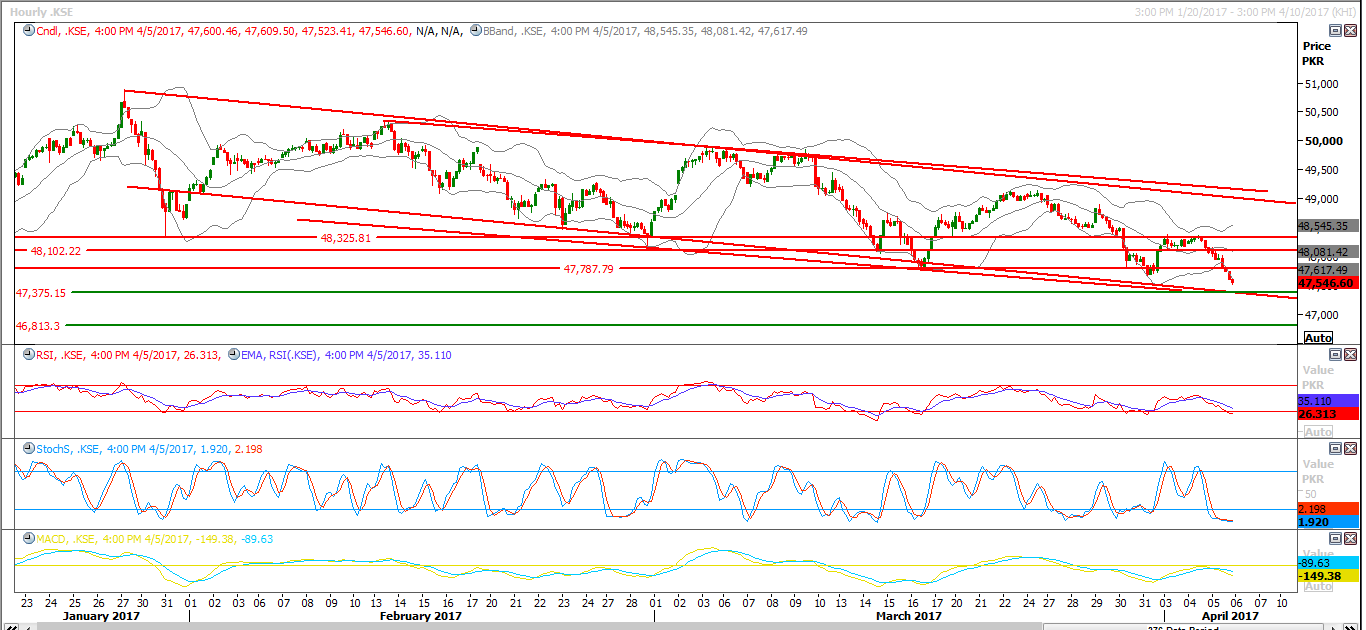Select the Cndl .KSE candle legend text
The width and height of the screenshot is (1366, 630).
tap(247, 31)
